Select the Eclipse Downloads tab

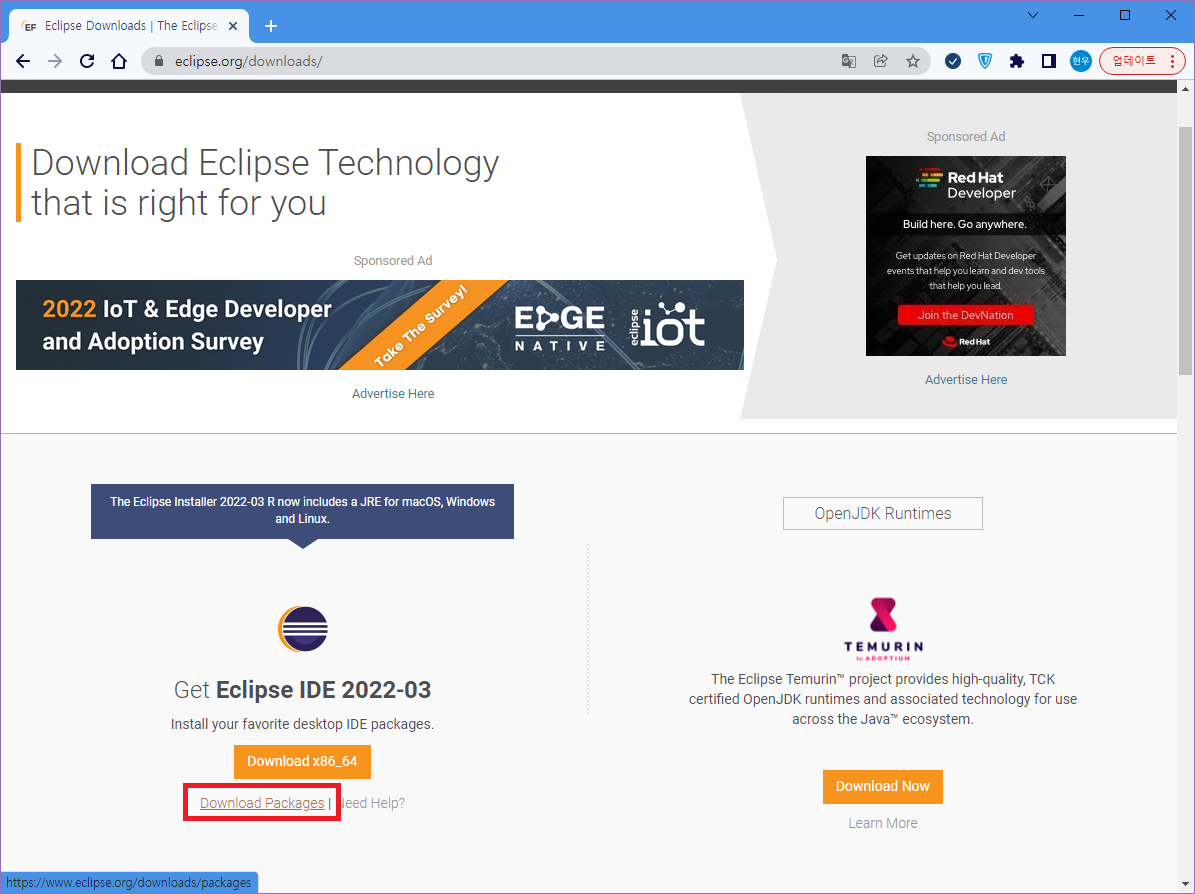tap(130, 26)
